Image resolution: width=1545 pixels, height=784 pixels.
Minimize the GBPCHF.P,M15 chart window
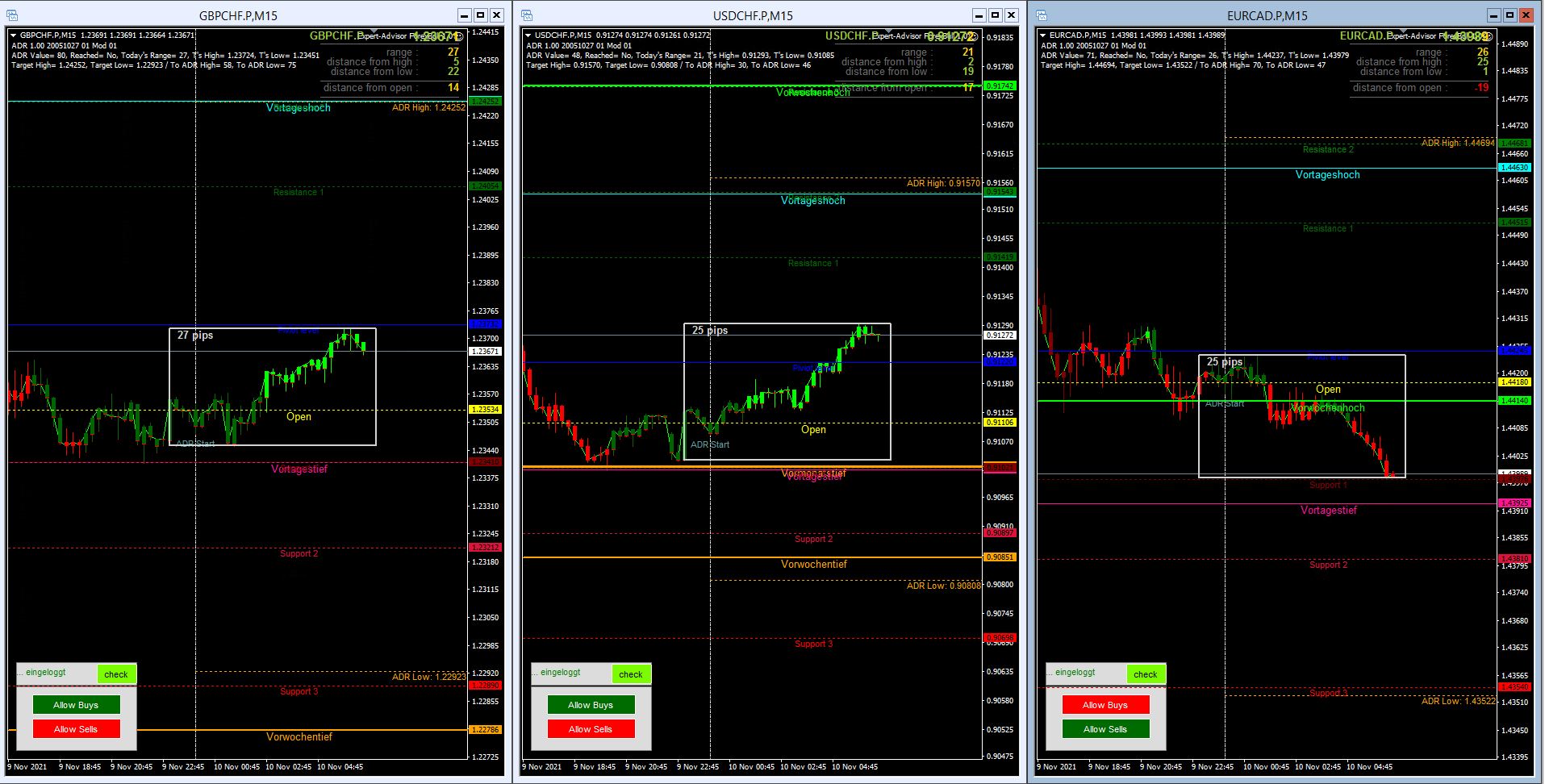click(x=464, y=15)
